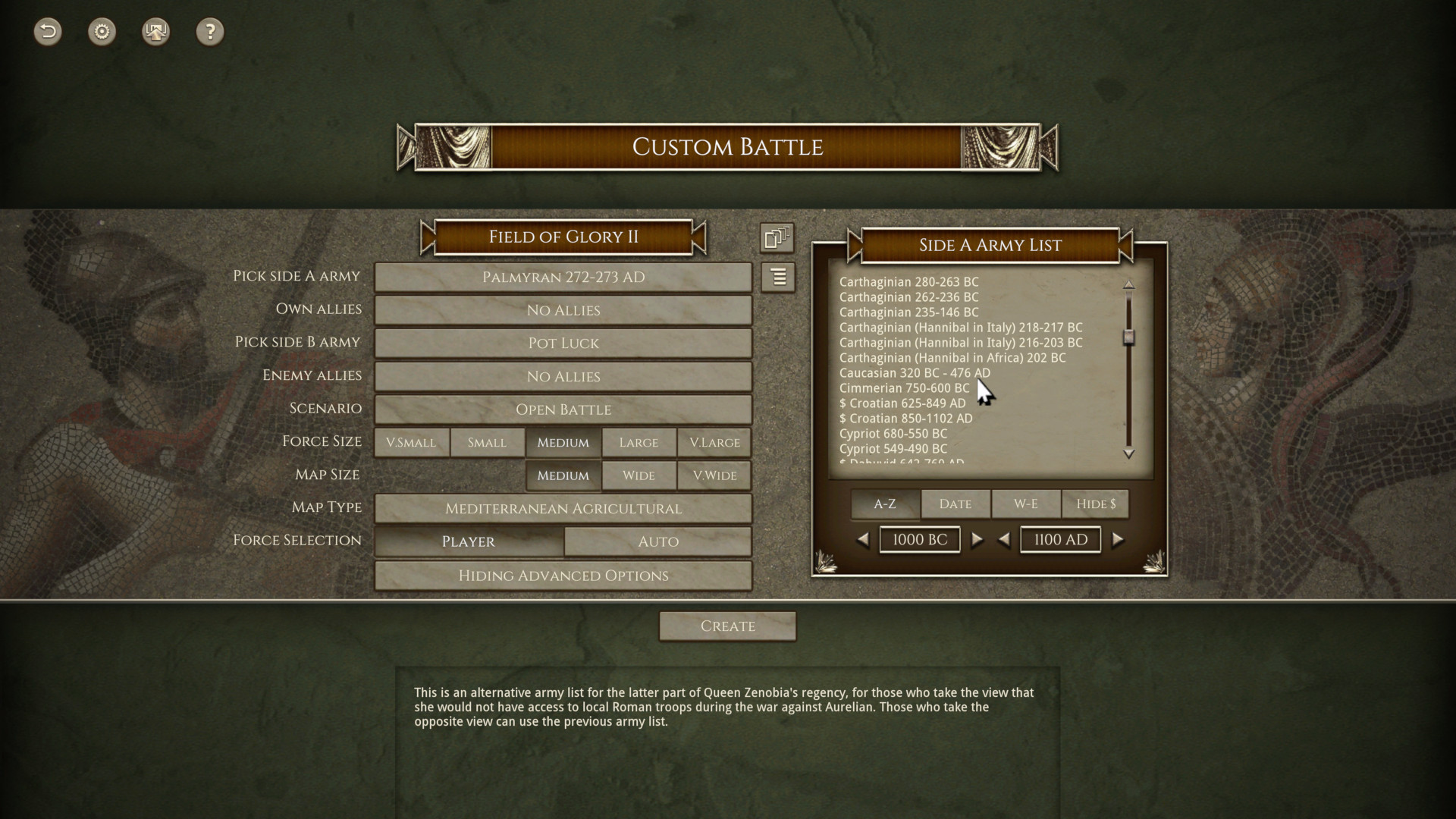Image resolution: width=1456 pixels, height=819 pixels.
Task: Click the 1000 BC start date field
Action: coord(920,540)
